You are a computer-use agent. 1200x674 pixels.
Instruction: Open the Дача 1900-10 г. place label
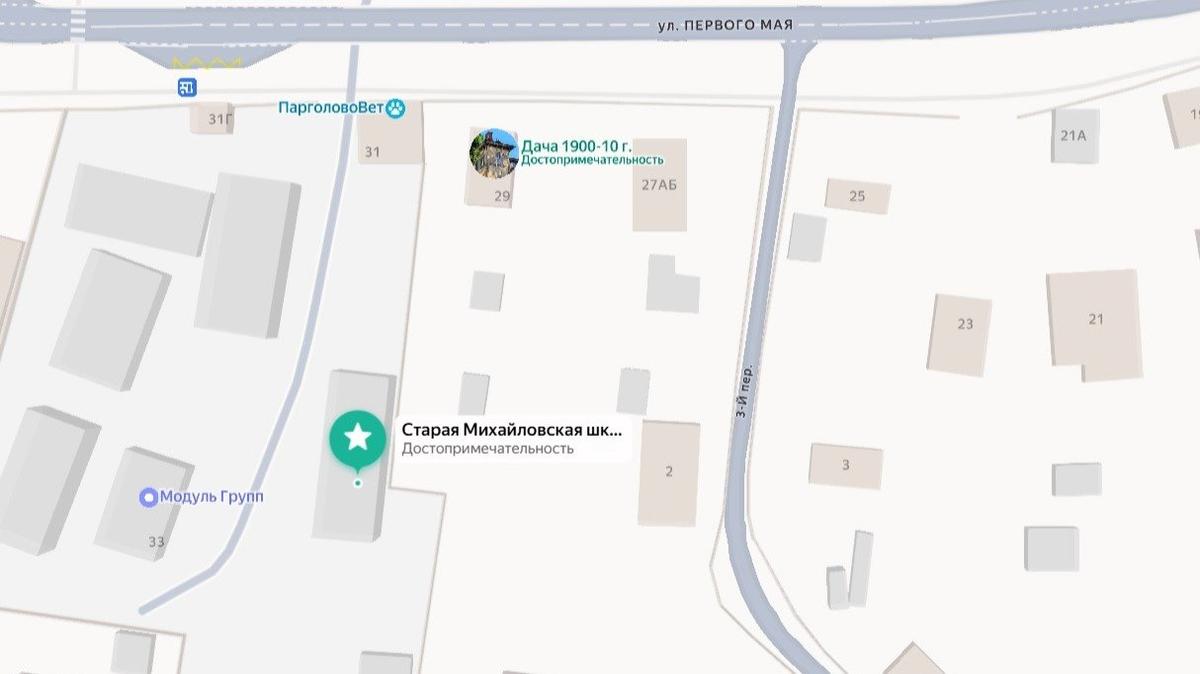577,146
